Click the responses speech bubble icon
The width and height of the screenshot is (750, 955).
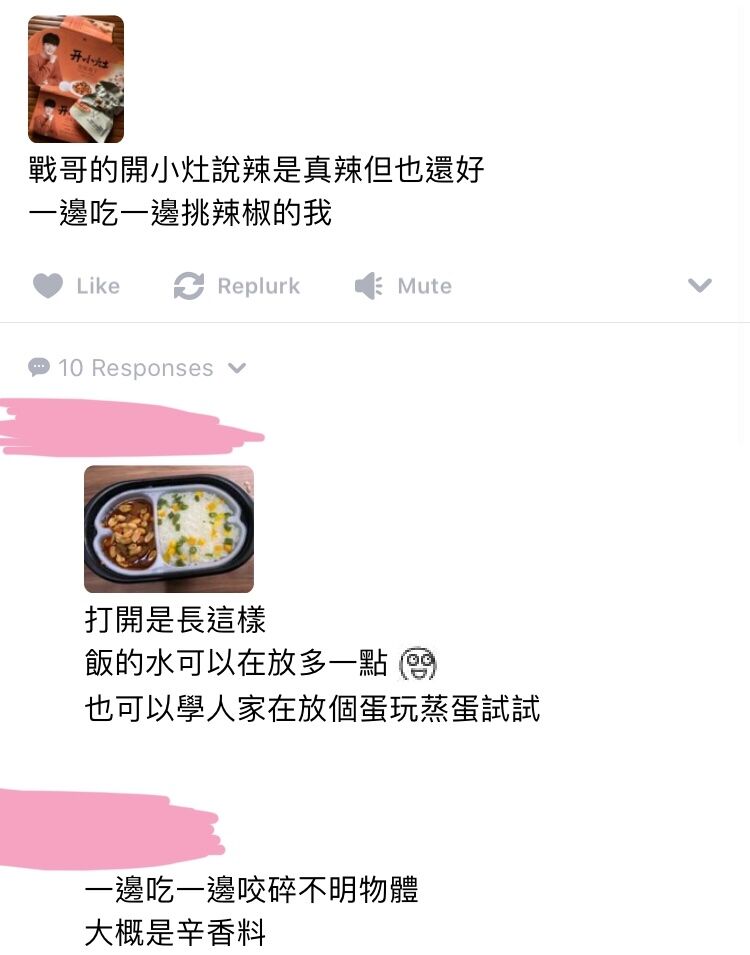click(39, 367)
